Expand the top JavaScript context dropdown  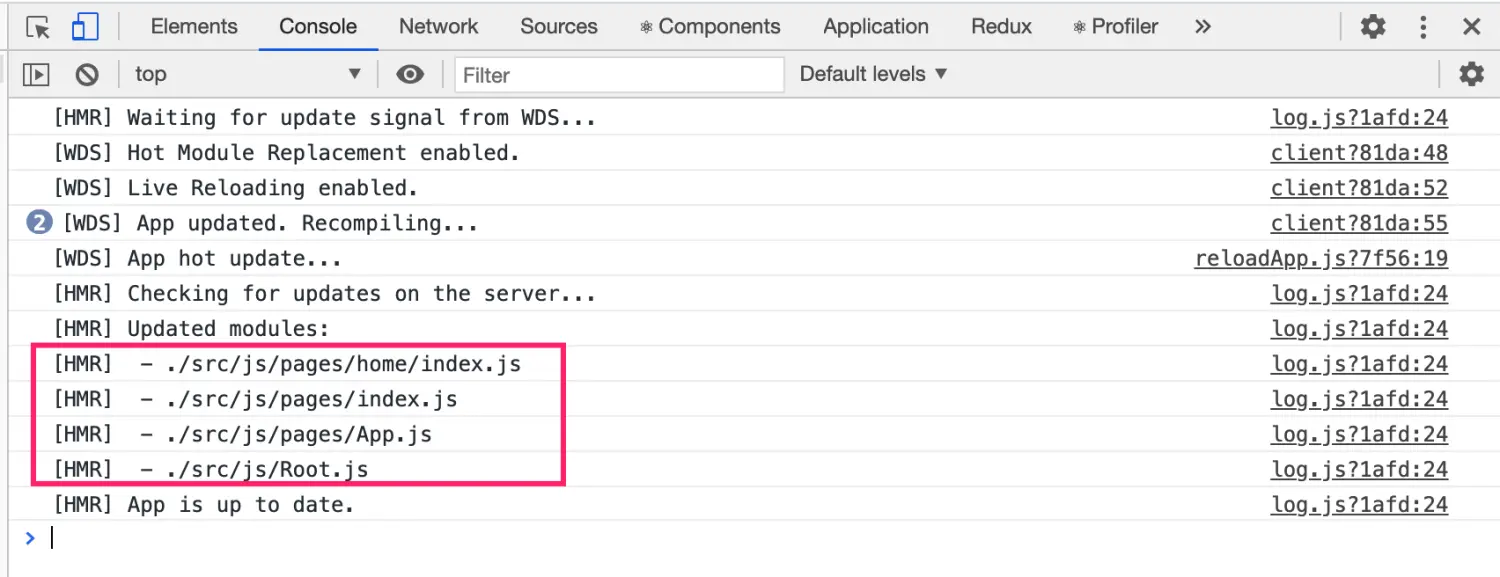click(x=248, y=74)
